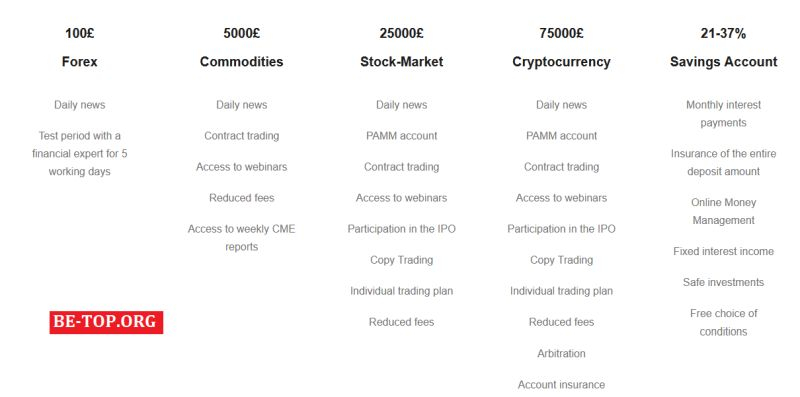Viewport: 800px width, 397px height.
Task: Choose the Cryptocurrency plan heading
Action: coord(561,62)
